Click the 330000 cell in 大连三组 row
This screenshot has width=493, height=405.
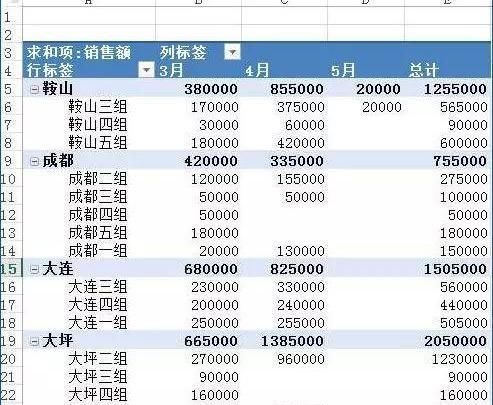tap(301, 287)
